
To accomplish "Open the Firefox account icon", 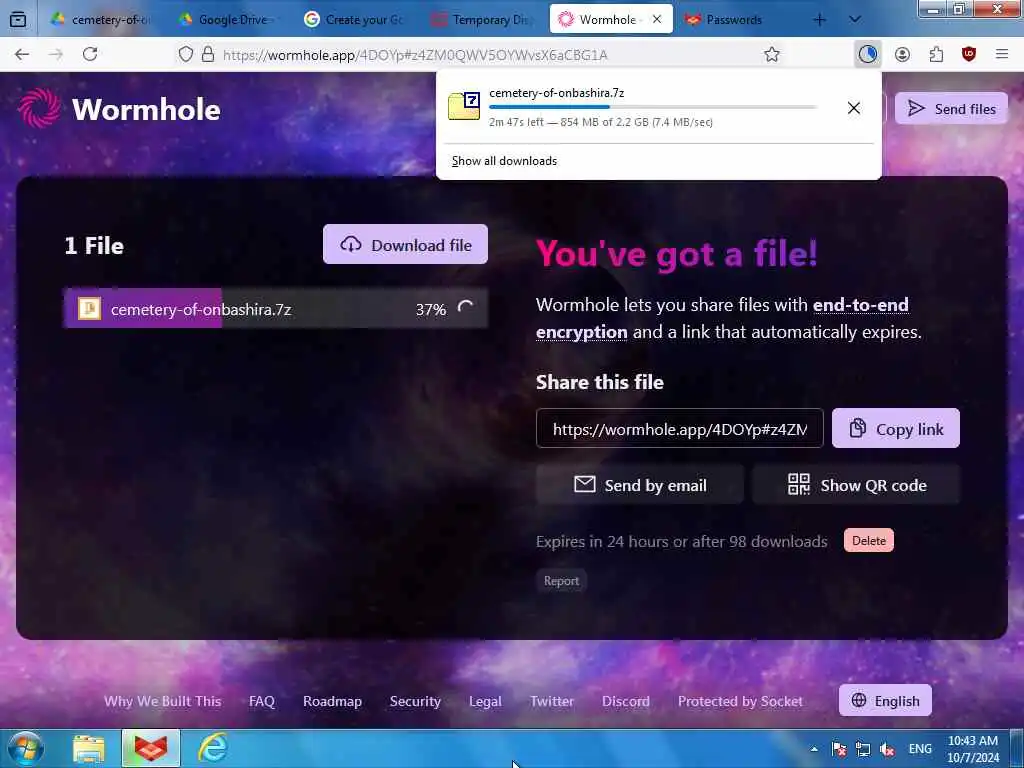I will point(903,54).
